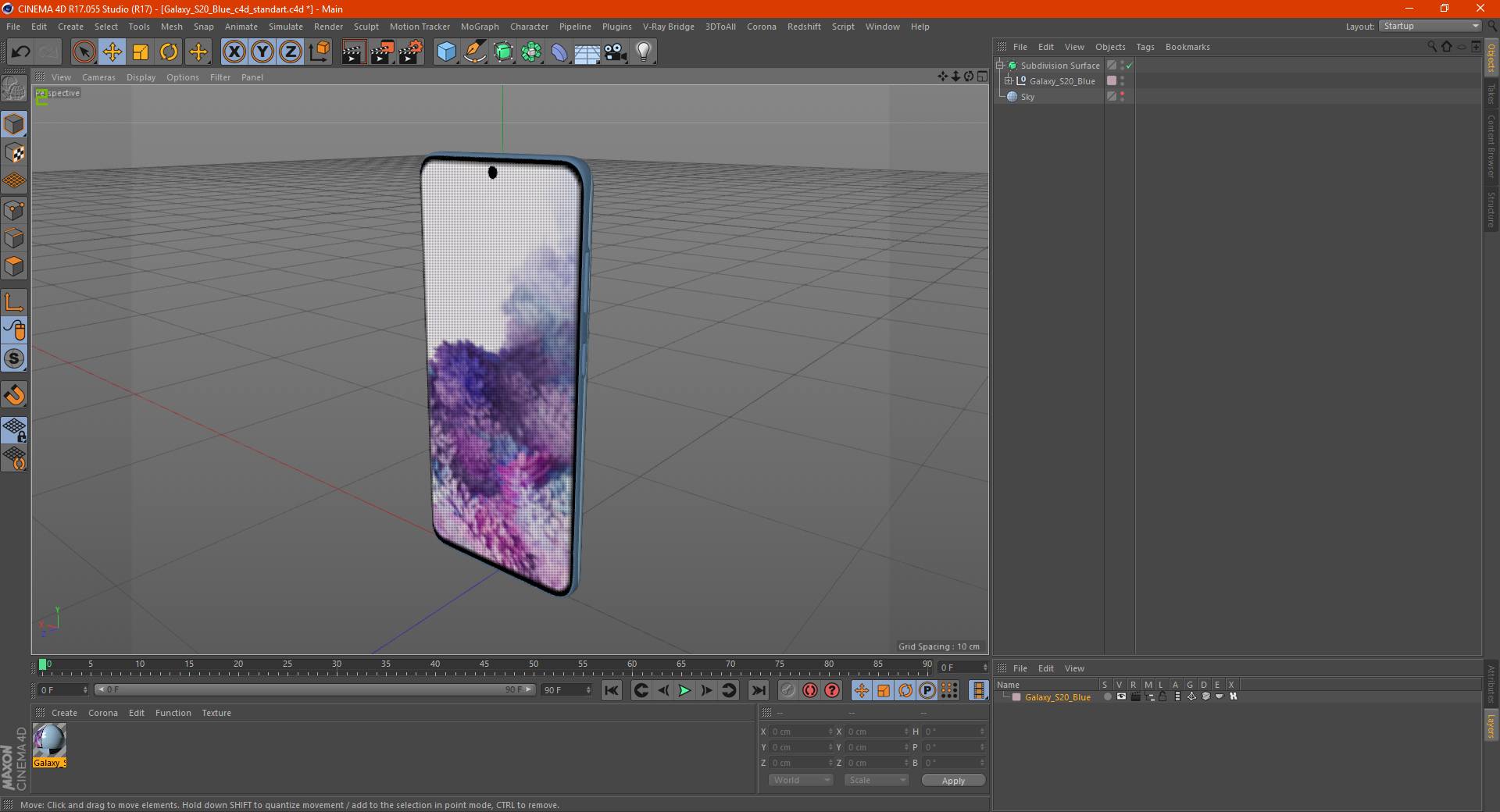Switch to Polygons mode
Image resolution: width=1500 pixels, height=812 pixels.
click(14, 266)
